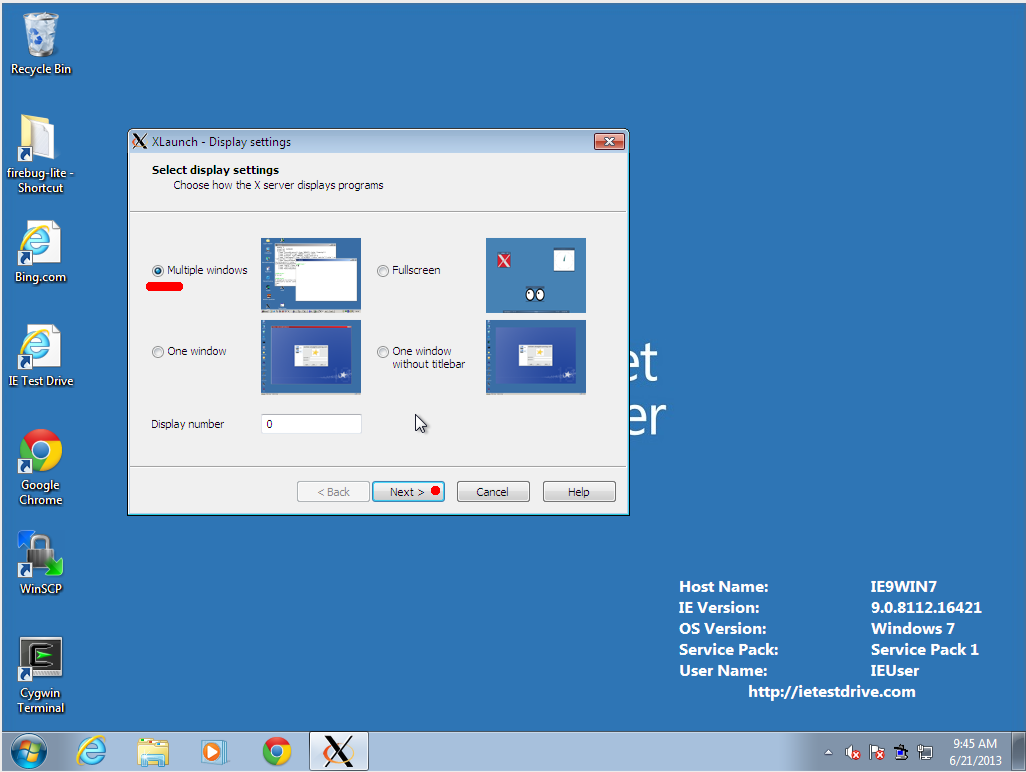Click the 'IE9WIN7' host name value

[x=904, y=587]
